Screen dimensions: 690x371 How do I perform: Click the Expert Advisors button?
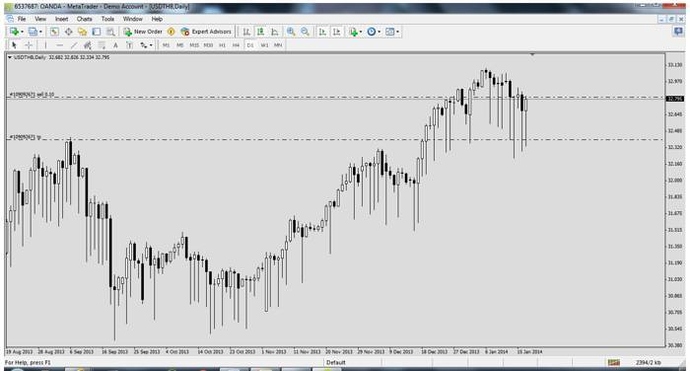pyautogui.click(x=206, y=32)
